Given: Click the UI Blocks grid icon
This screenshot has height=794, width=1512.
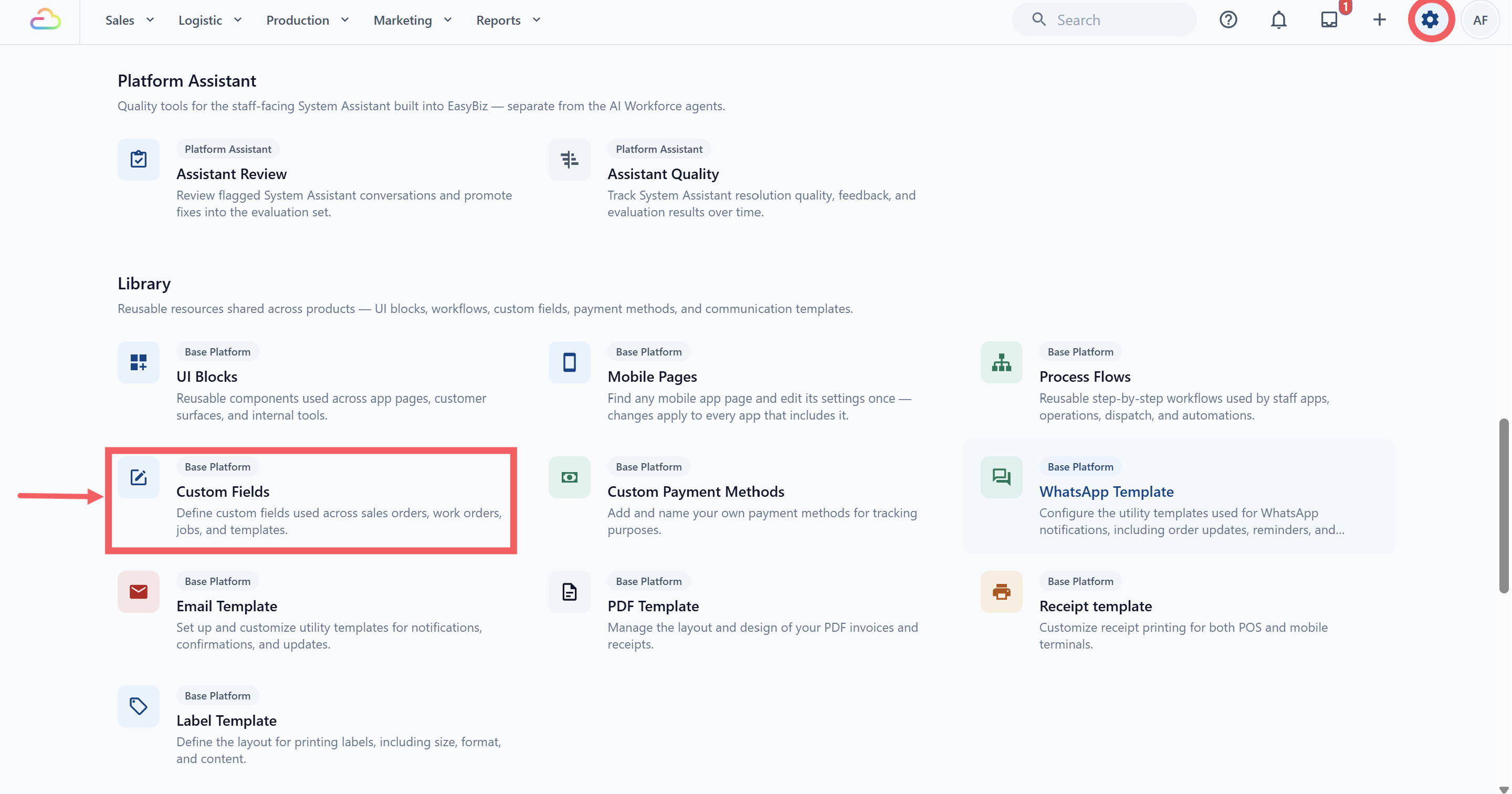Looking at the screenshot, I should (x=139, y=362).
